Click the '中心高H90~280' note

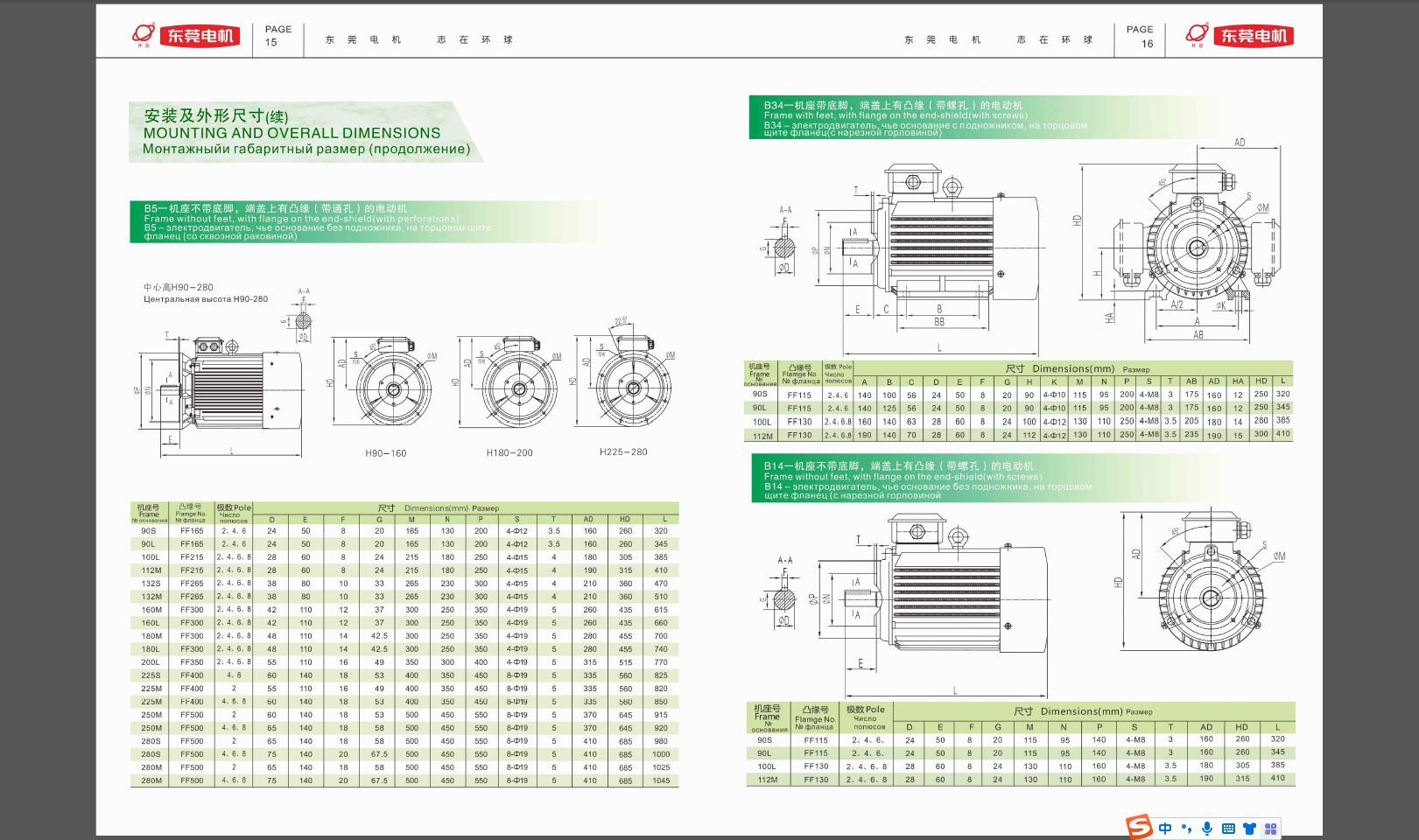pyautogui.click(x=179, y=287)
